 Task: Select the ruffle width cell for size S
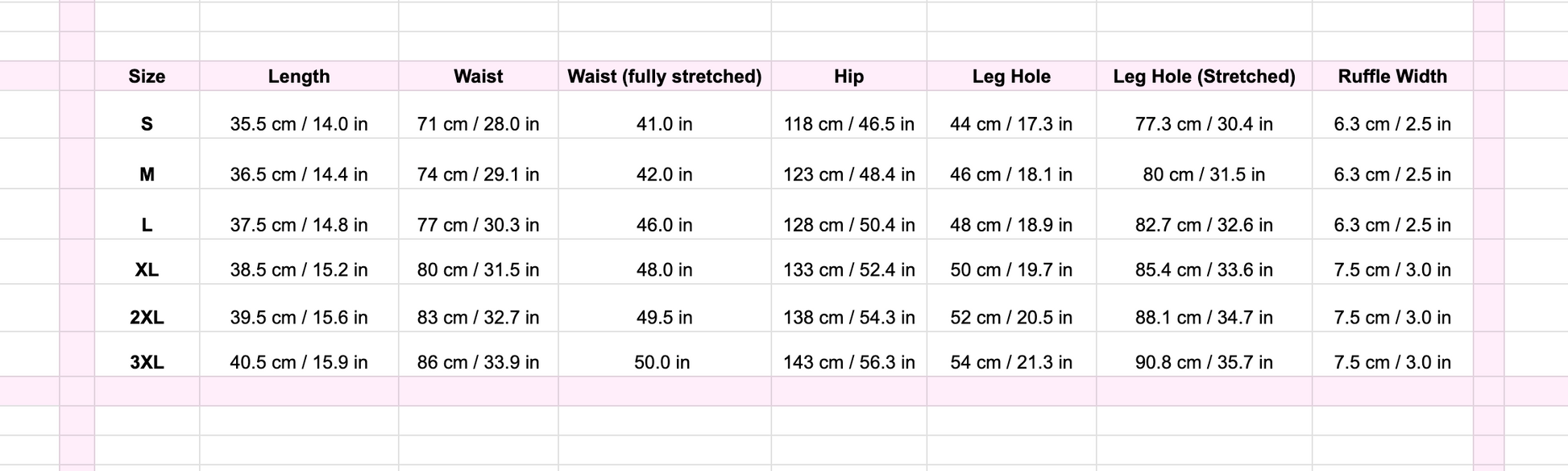point(1392,124)
